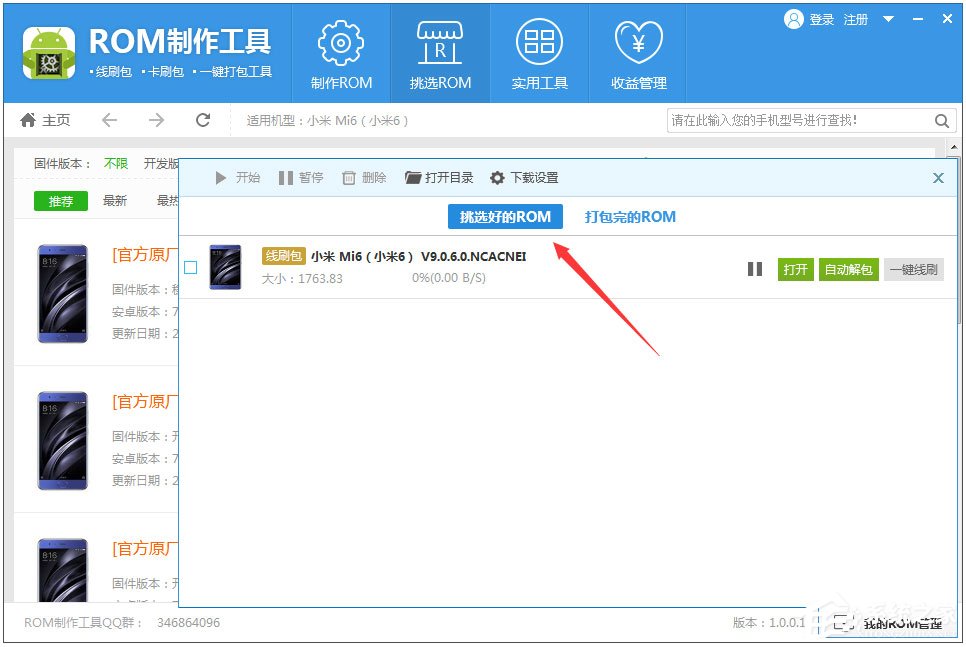
Task: Navigate forward with the right arrow
Action: (x=156, y=120)
